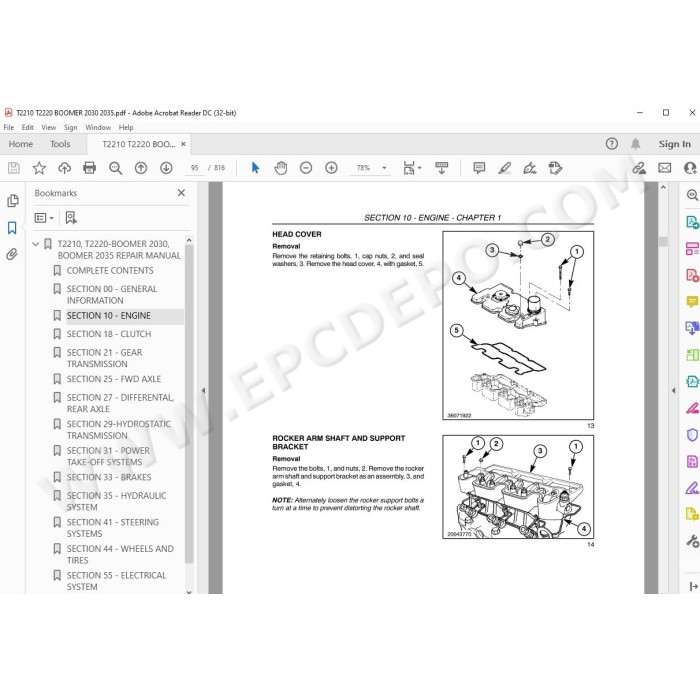Screen dimensions: 700x700
Task: Zoom out with the minus icon
Action: [x=306, y=168]
